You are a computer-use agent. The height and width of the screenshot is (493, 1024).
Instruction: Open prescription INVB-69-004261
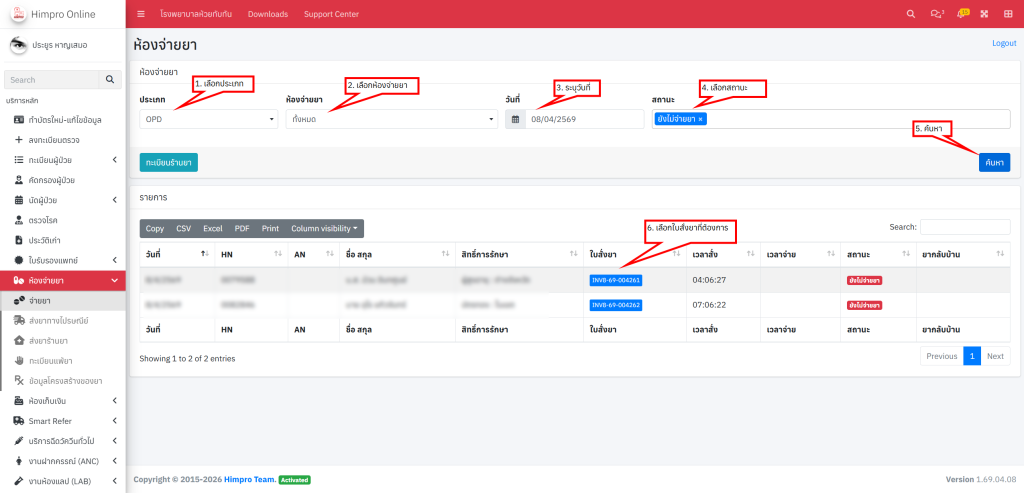(615, 280)
